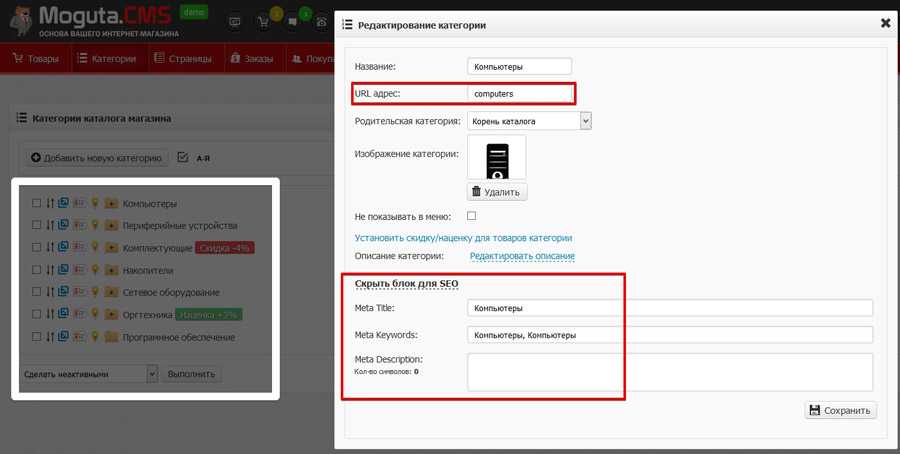Click the category image thumbnail
This screenshot has width=900, height=454.
(x=496, y=157)
